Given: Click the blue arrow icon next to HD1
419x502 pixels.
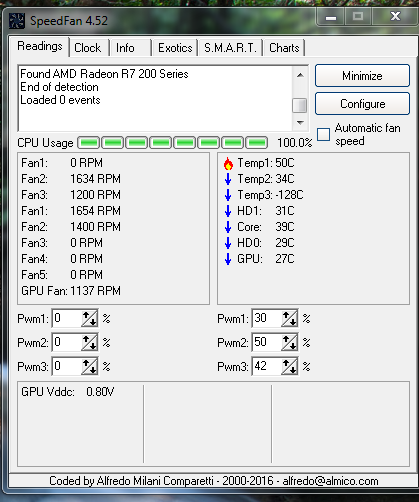Looking at the screenshot, I should point(228,211).
